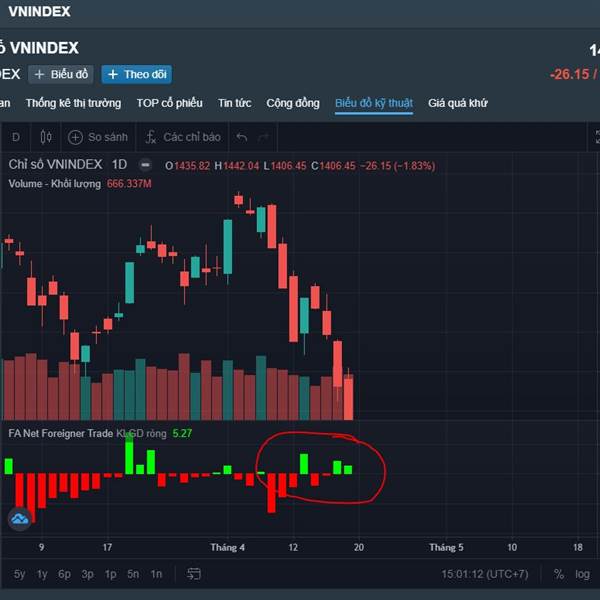Screen dimensions: 600x600
Task: Select the 1n time range
Action: (x=156, y=574)
